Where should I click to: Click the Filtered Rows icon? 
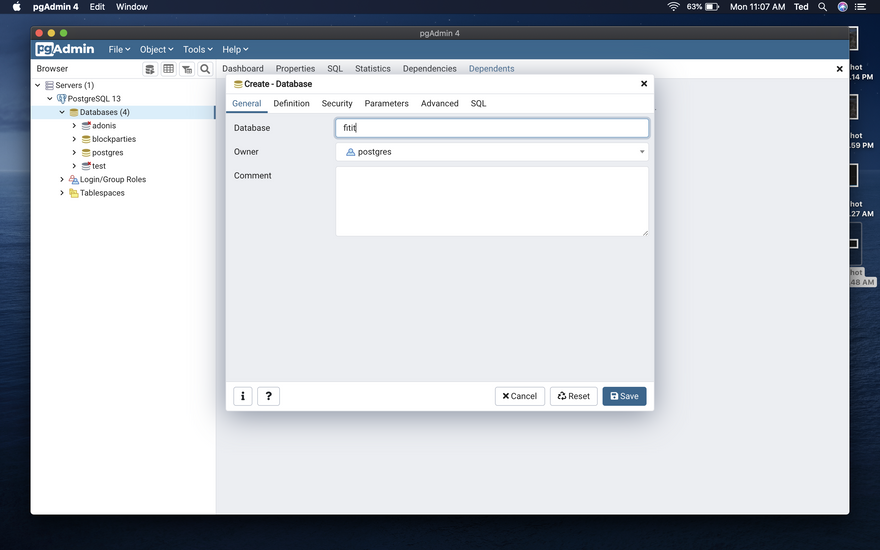pyautogui.click(x=187, y=69)
